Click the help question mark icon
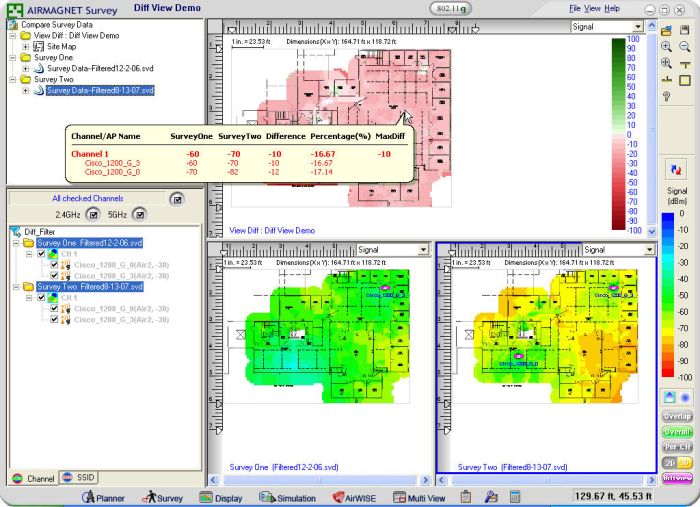700x507 pixels. 666,96
